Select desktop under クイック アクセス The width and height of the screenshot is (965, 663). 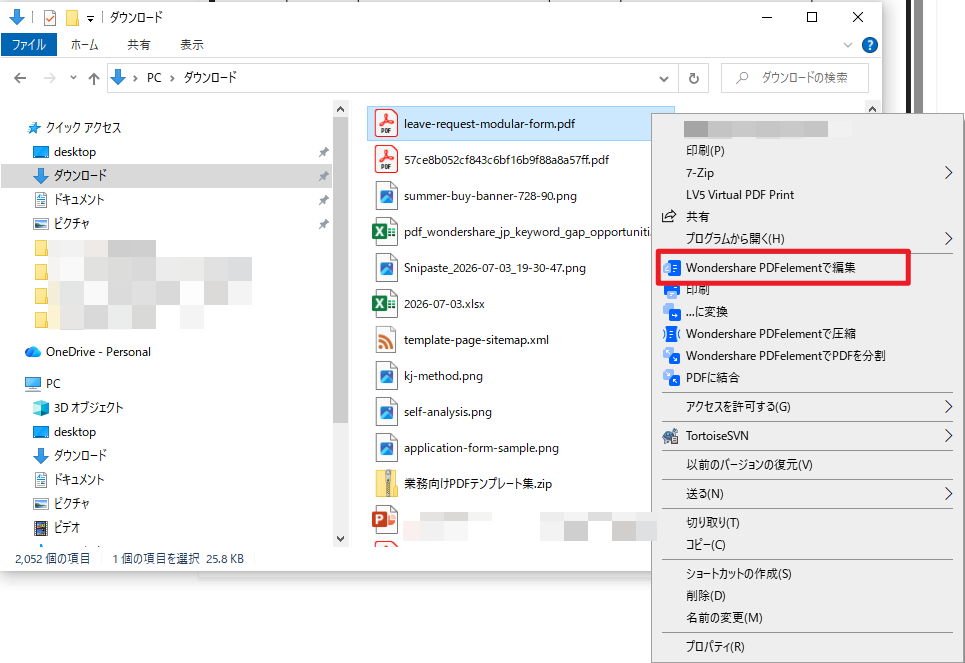pos(74,152)
